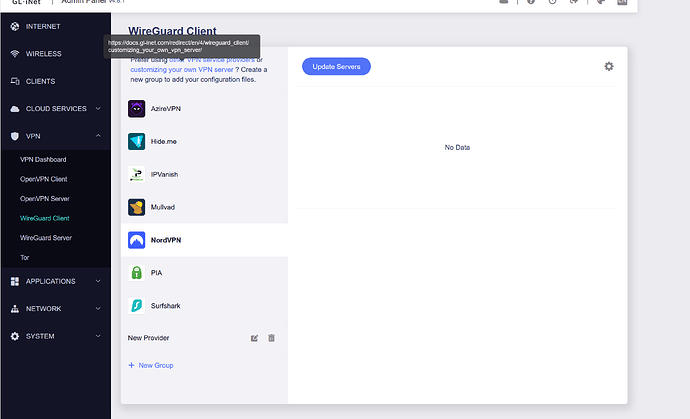Expand the Network sidebar section
The height and width of the screenshot is (419, 690).
tap(56, 309)
